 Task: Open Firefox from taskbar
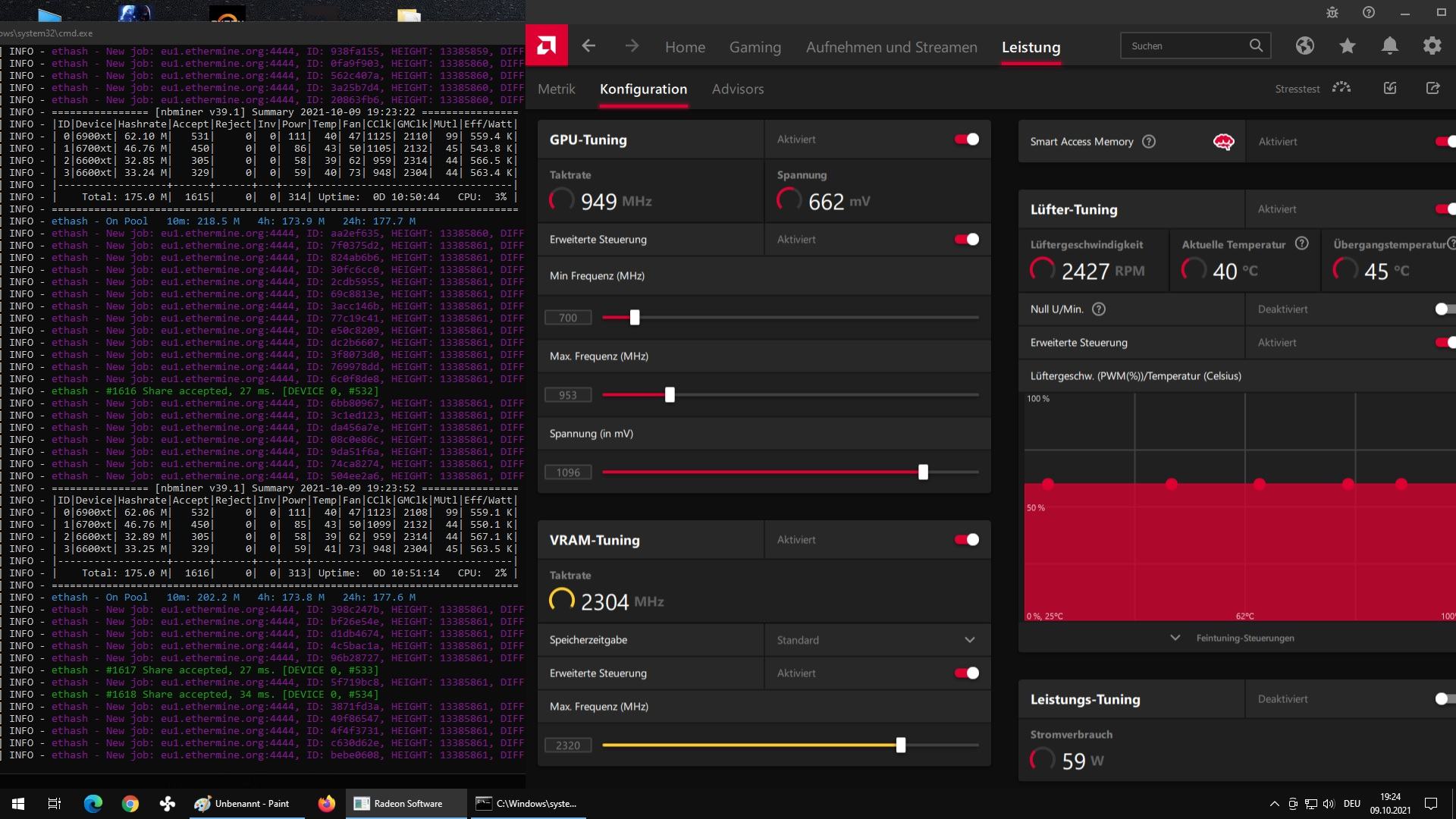pos(327,804)
